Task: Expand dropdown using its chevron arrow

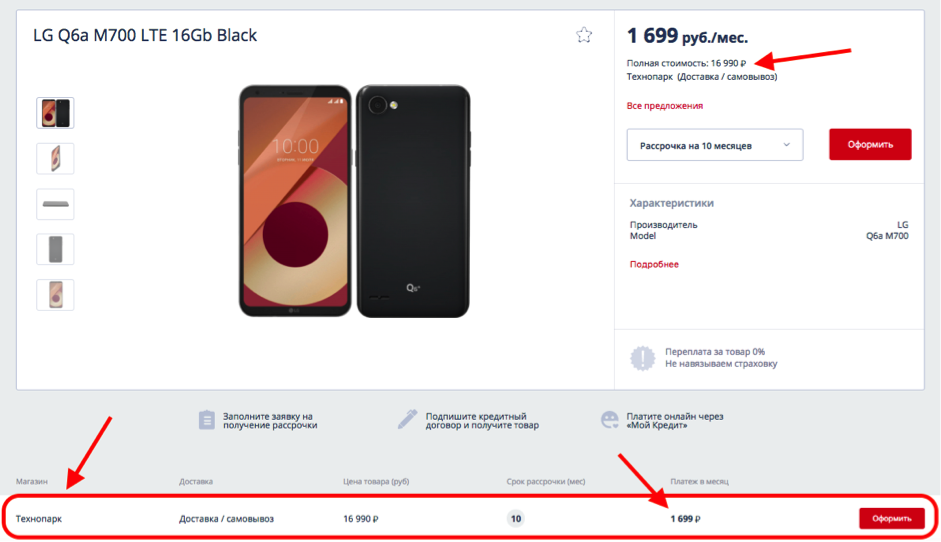Action: tap(786, 145)
